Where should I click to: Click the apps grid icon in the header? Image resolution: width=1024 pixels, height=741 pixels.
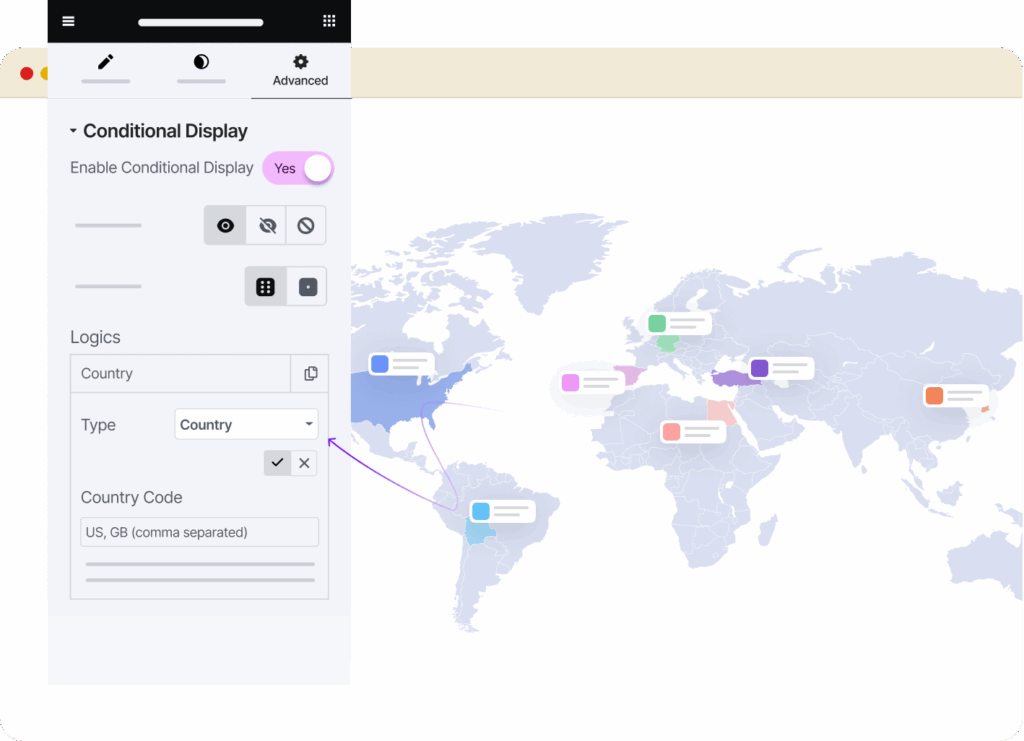tap(328, 21)
